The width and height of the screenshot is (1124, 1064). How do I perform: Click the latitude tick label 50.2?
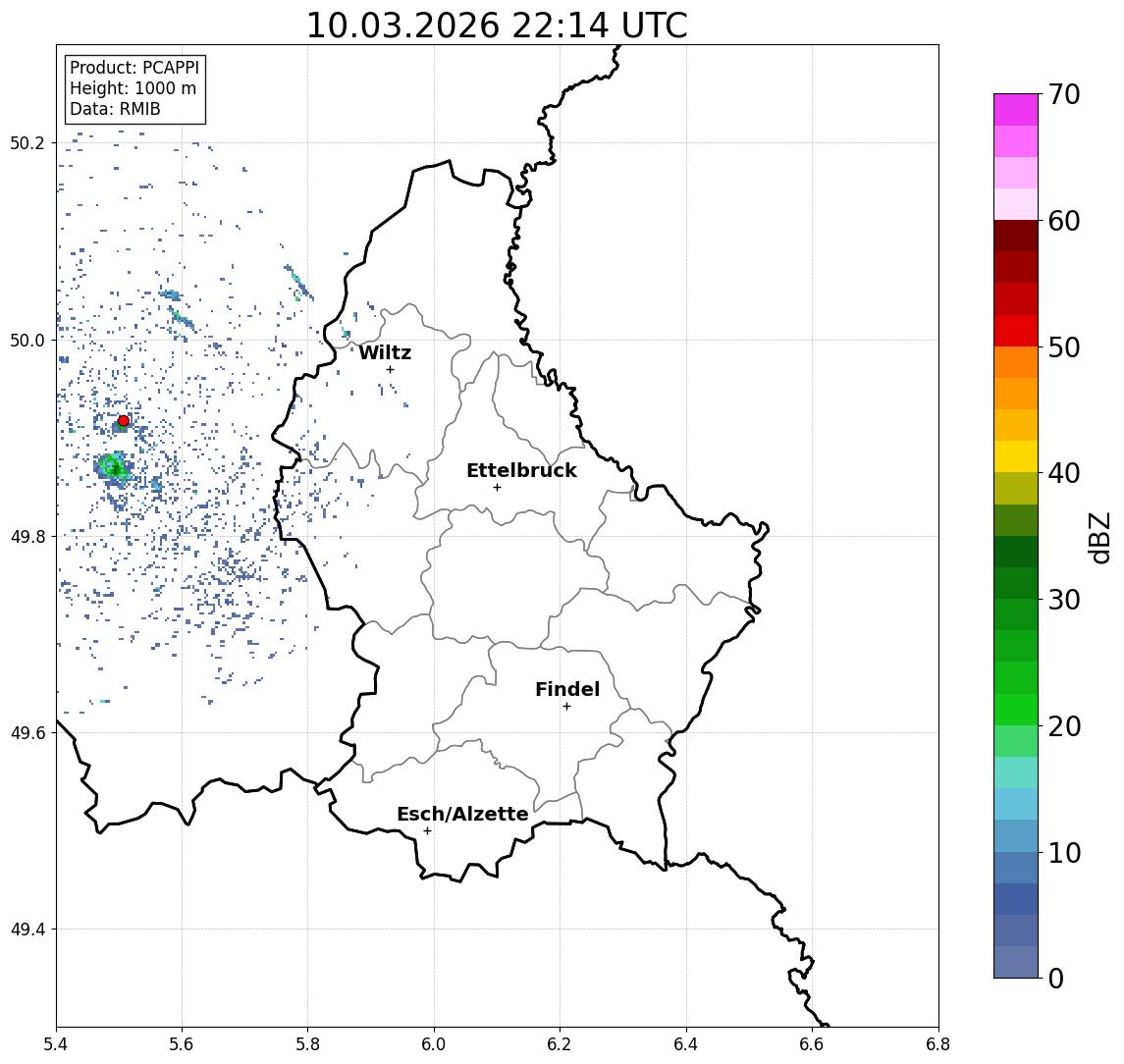coord(27,142)
